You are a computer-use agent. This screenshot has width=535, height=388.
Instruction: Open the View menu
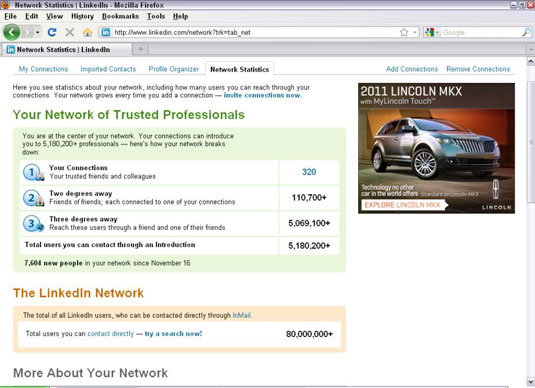[x=54, y=16]
